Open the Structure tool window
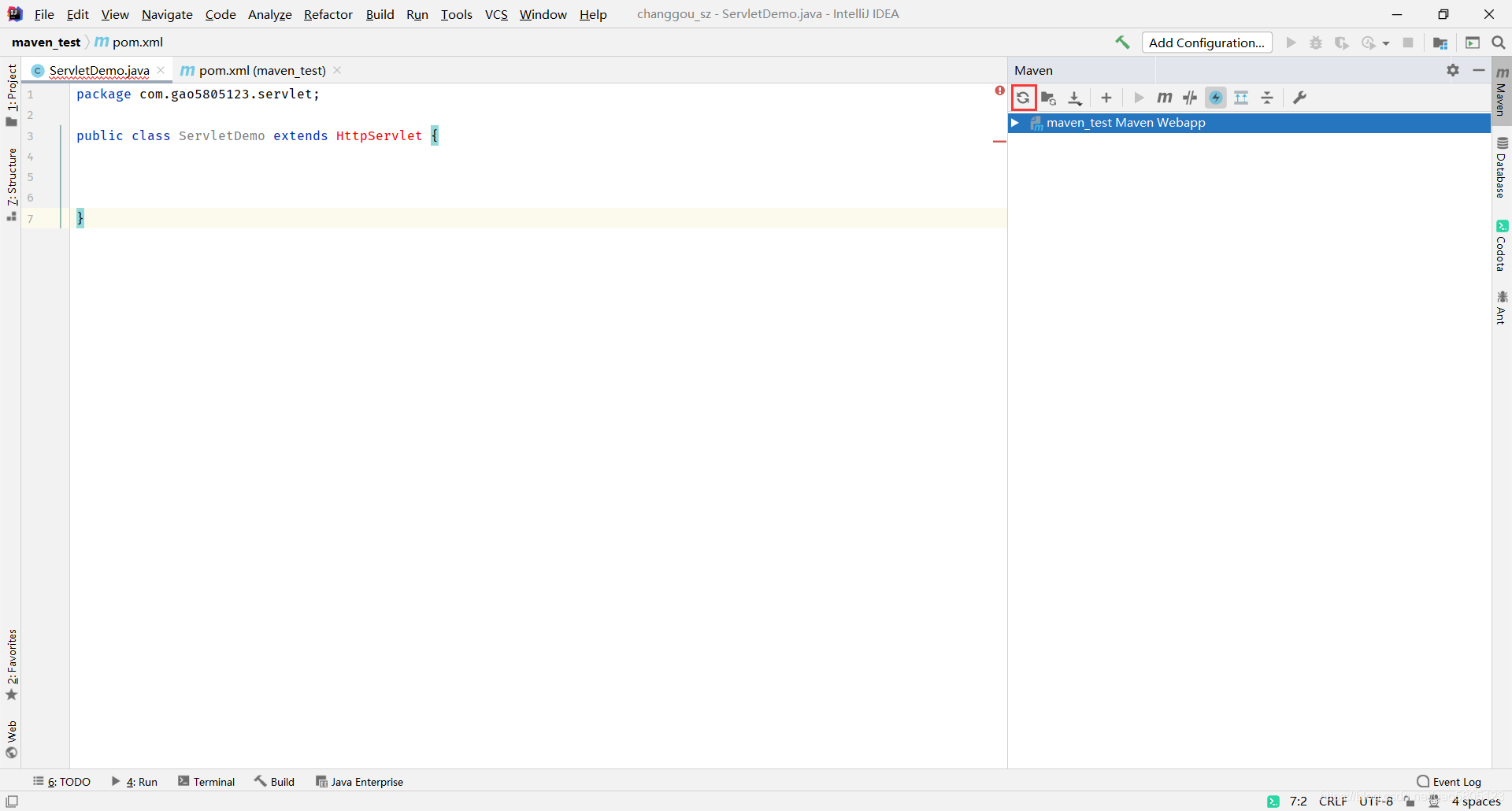 11,184
